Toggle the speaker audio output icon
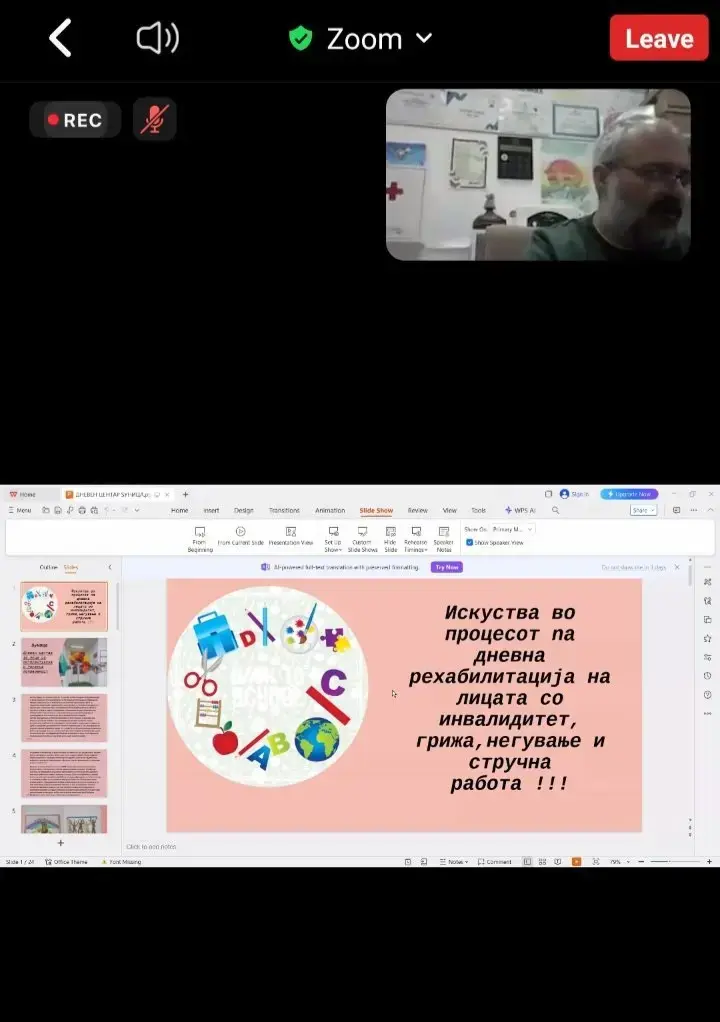Viewport: 720px width, 1022px height. (158, 38)
